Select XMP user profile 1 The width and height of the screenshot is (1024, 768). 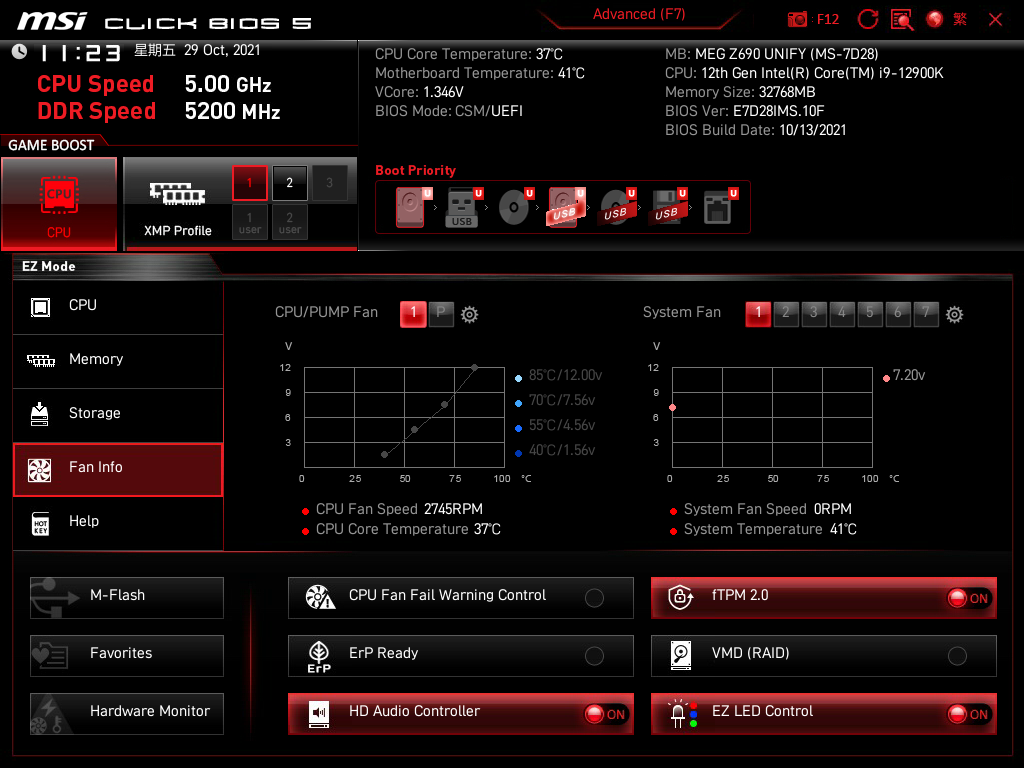[x=249, y=223]
